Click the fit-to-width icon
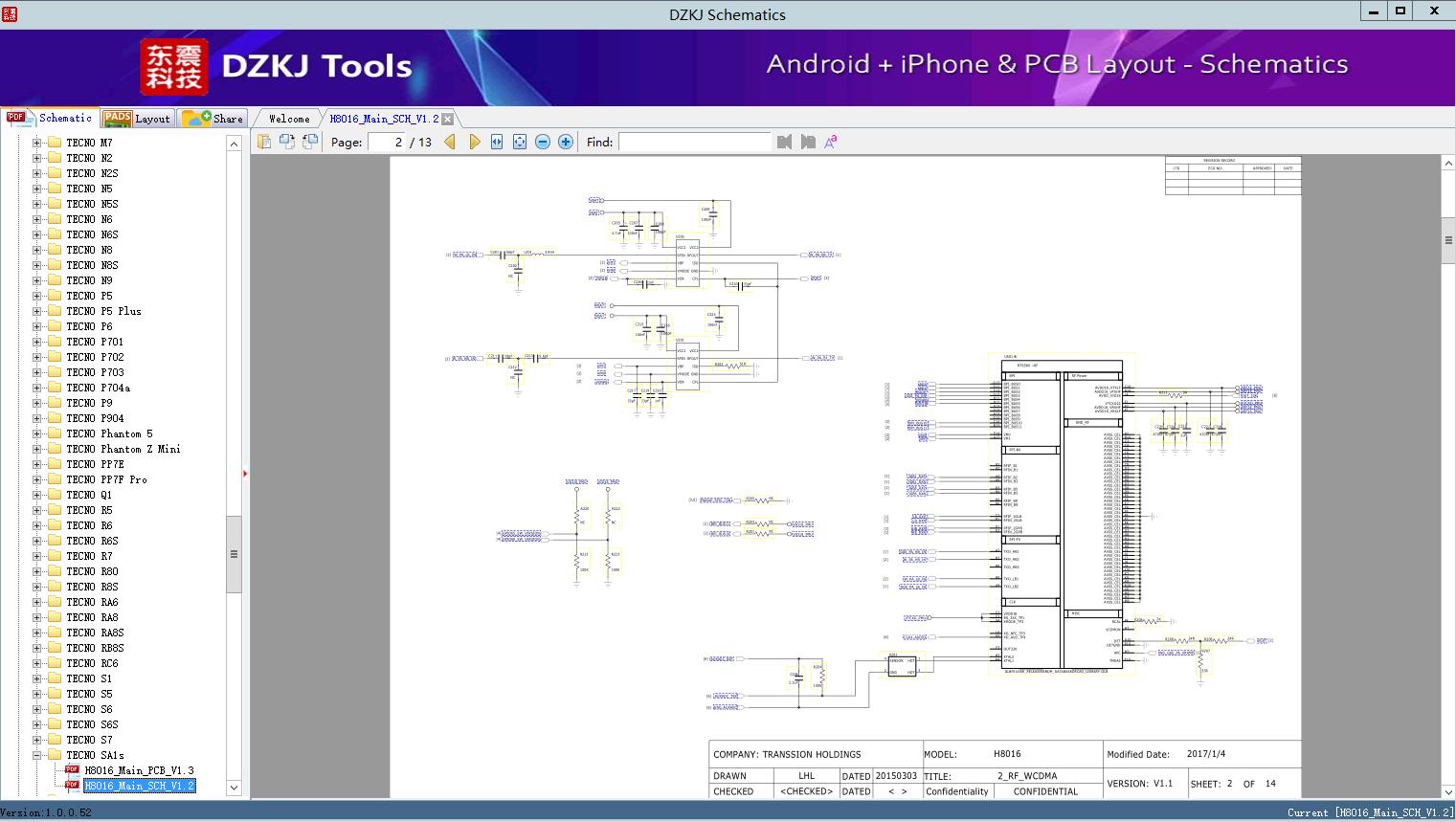The width and height of the screenshot is (1456, 822). click(497, 142)
